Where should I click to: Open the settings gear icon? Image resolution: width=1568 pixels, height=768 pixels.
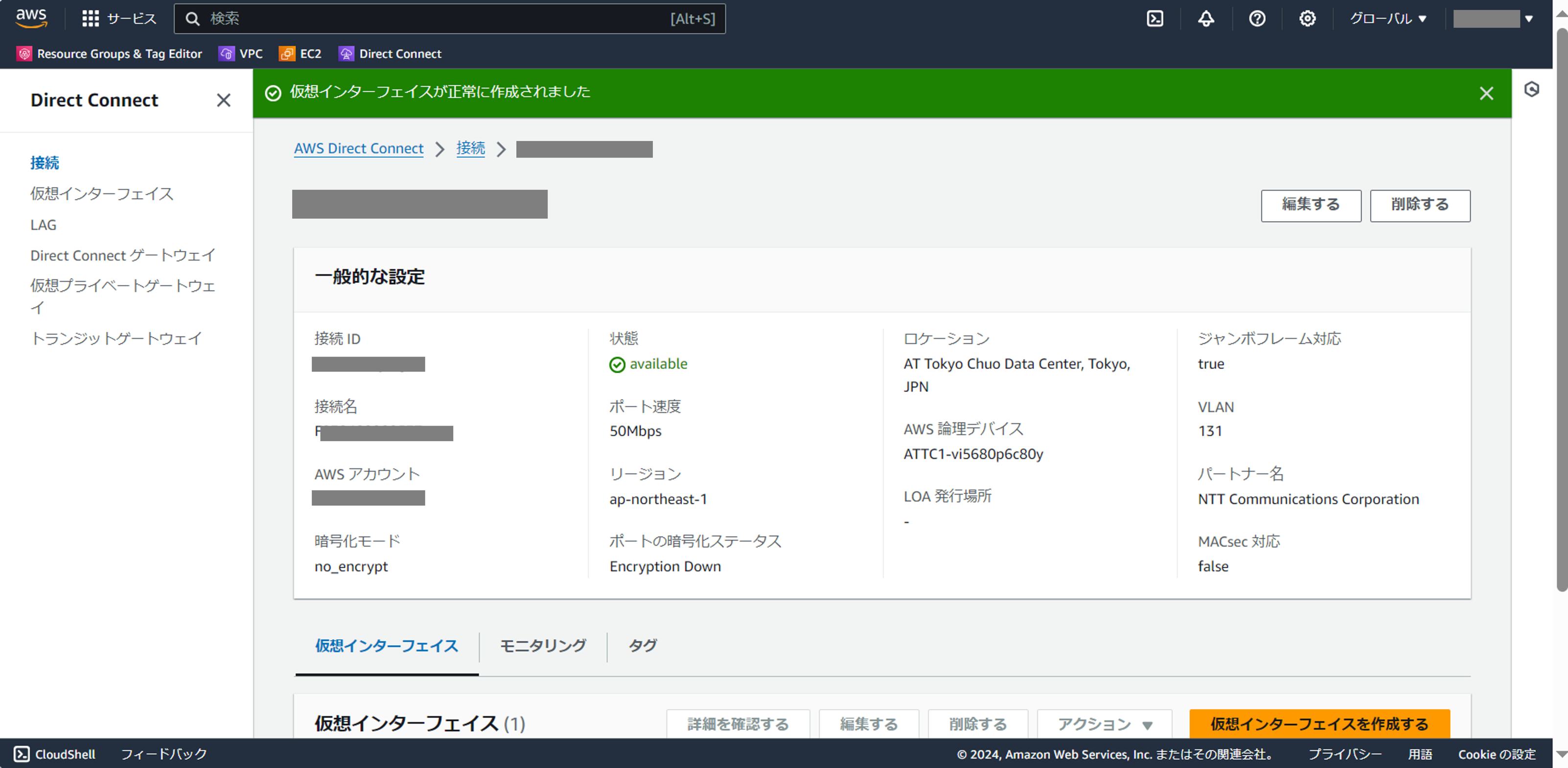coord(1307,18)
